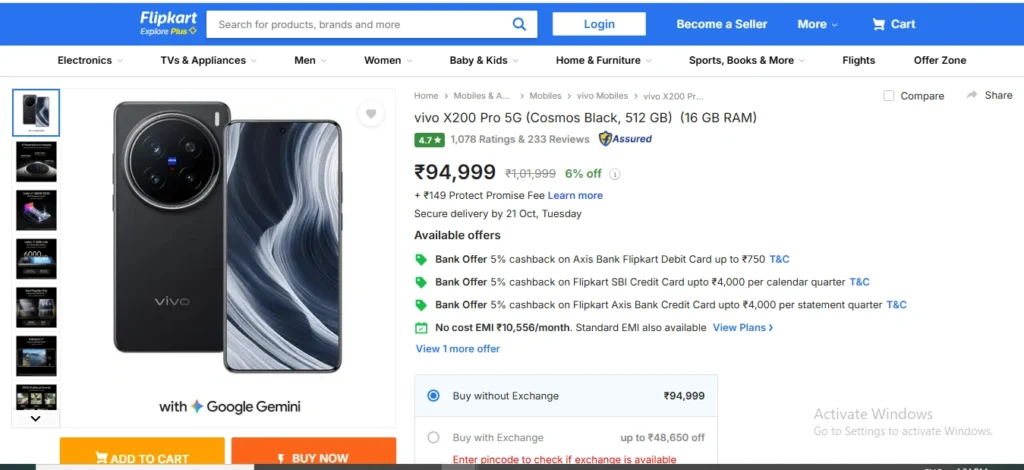Open View Plans EMI link
This screenshot has width=1024, height=470.
(742, 327)
